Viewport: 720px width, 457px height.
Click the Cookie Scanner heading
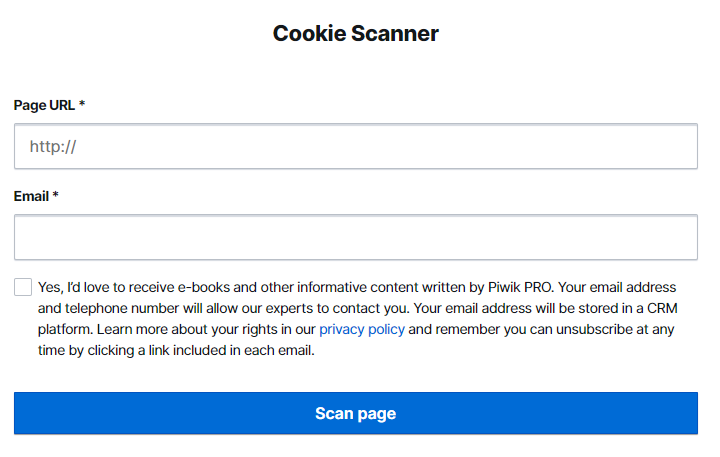click(355, 33)
